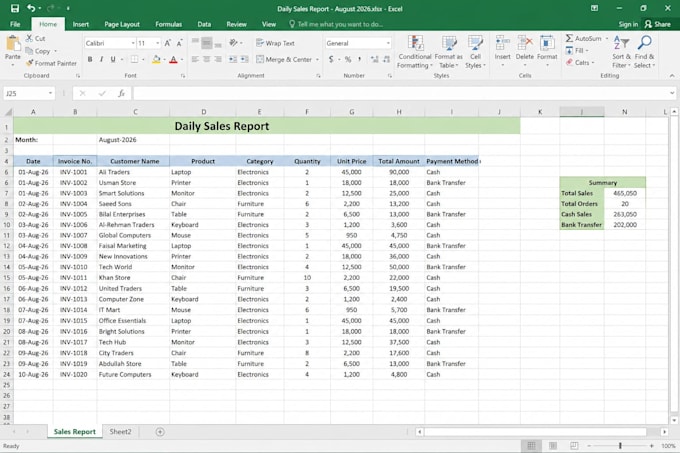Increase indent icon

tap(245, 59)
